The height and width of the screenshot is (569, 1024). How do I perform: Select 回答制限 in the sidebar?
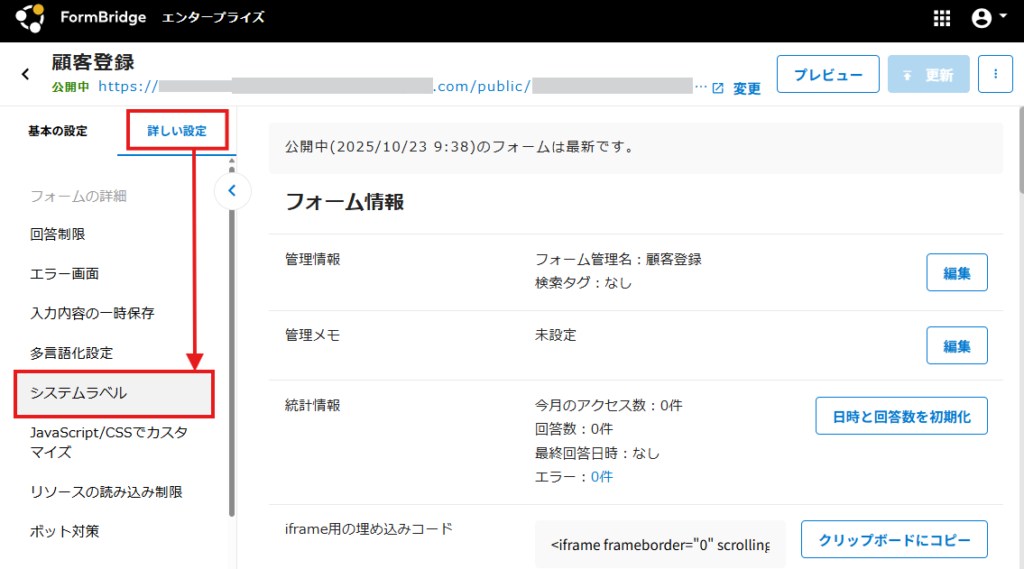[58, 234]
